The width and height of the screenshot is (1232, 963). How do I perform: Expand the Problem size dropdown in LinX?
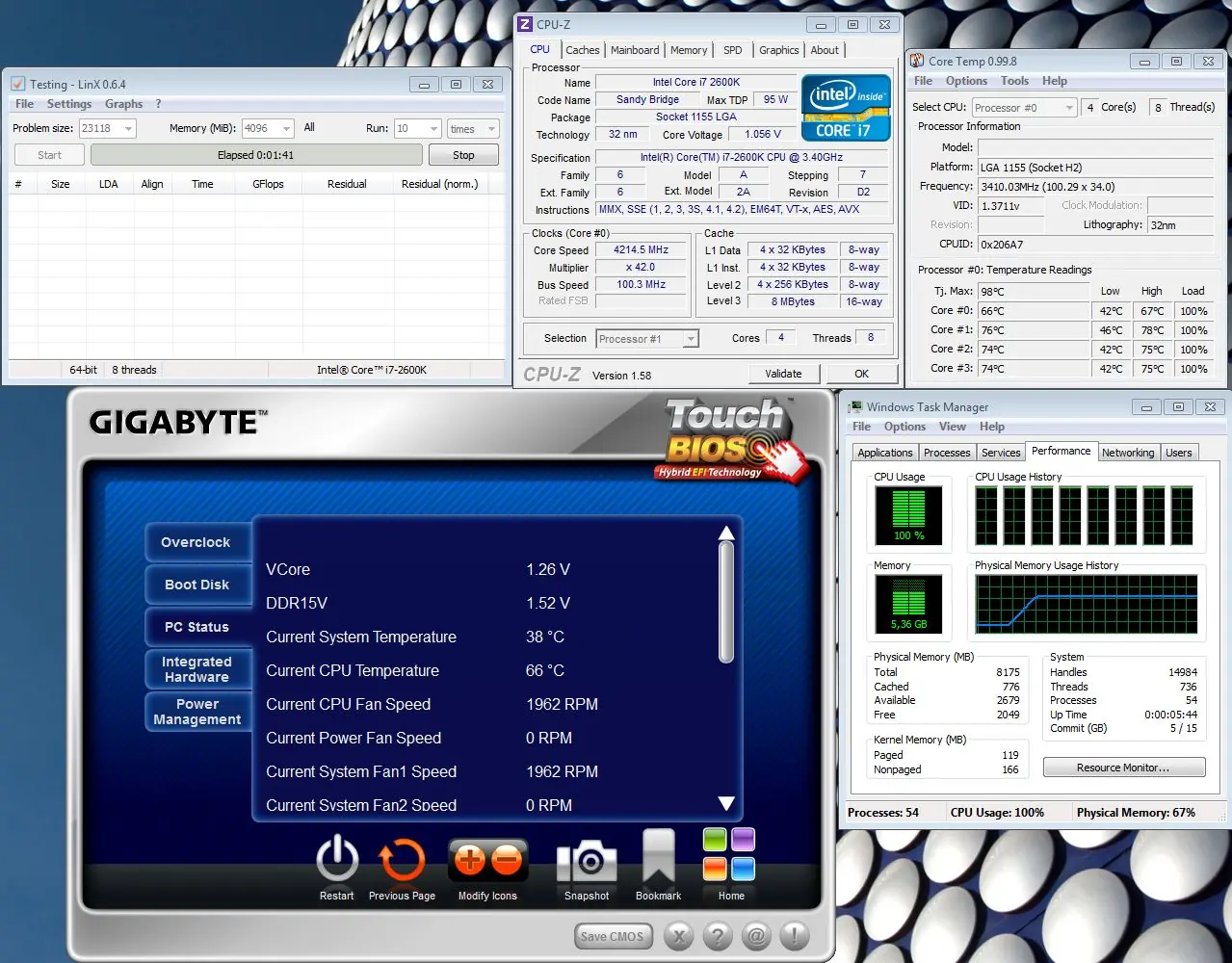tap(128, 128)
